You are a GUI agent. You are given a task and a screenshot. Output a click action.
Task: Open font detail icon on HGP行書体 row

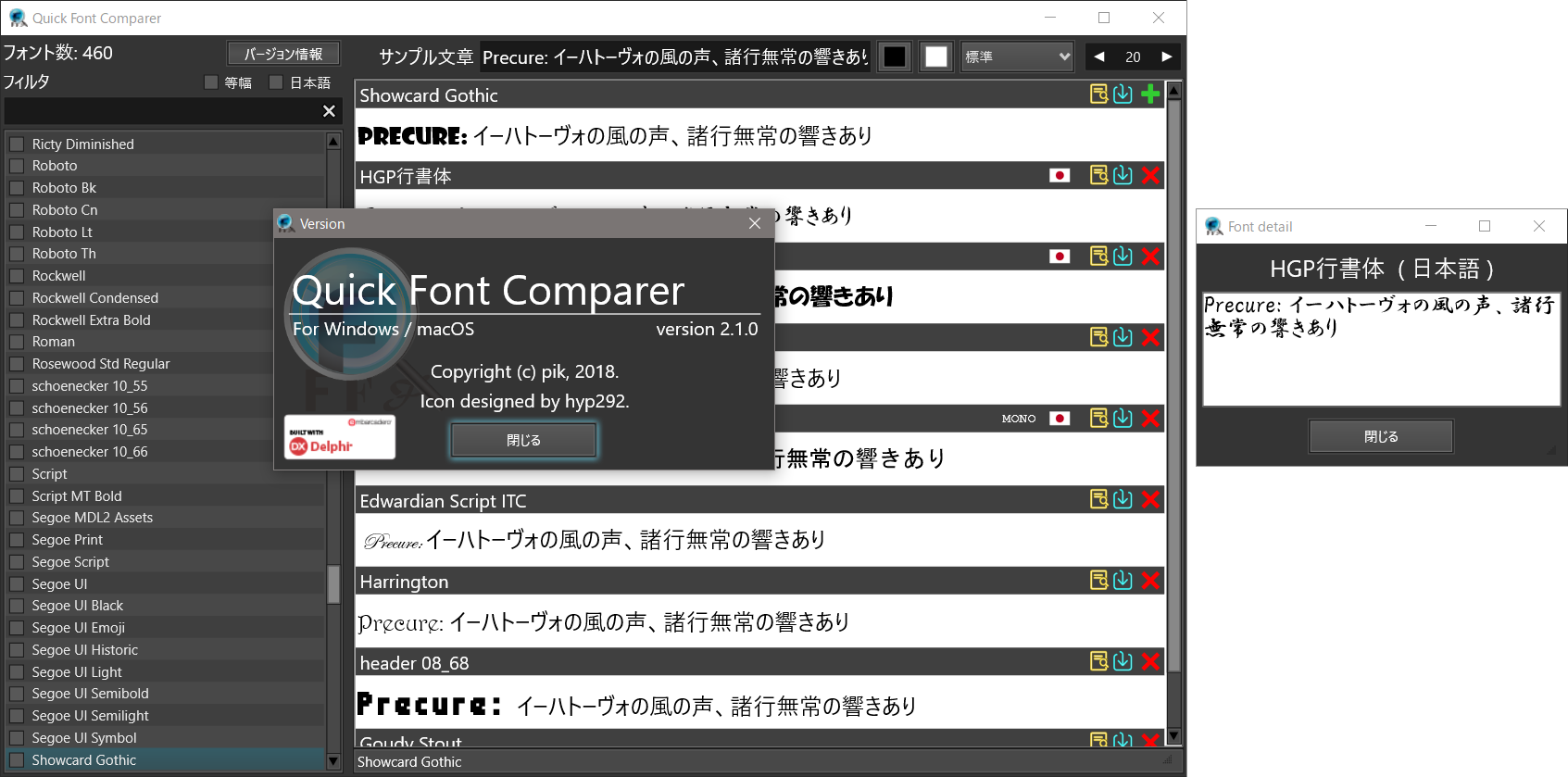tap(1098, 175)
